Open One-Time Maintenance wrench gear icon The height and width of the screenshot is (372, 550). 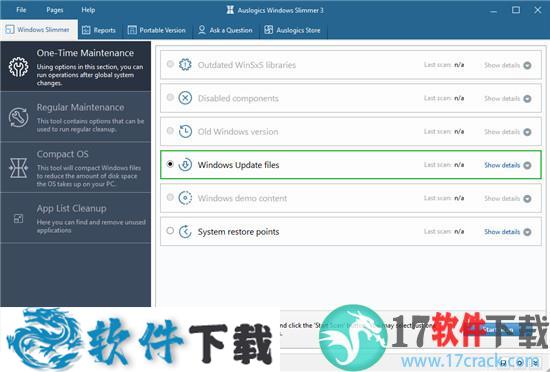tap(19, 67)
